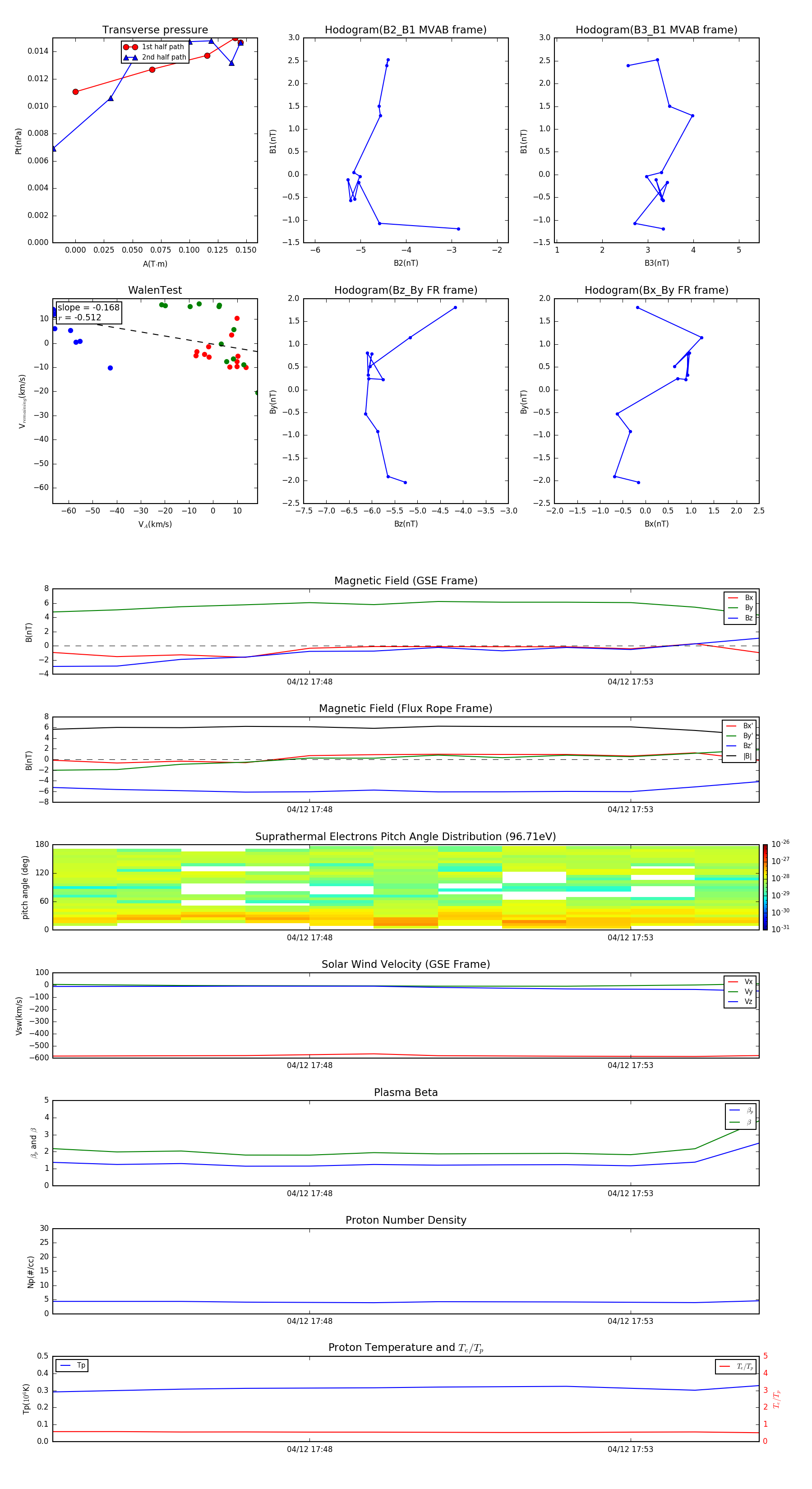The image size is (812, 1489).
Task: Click the "Plasma Beta" plot title
Action: 406,1093
